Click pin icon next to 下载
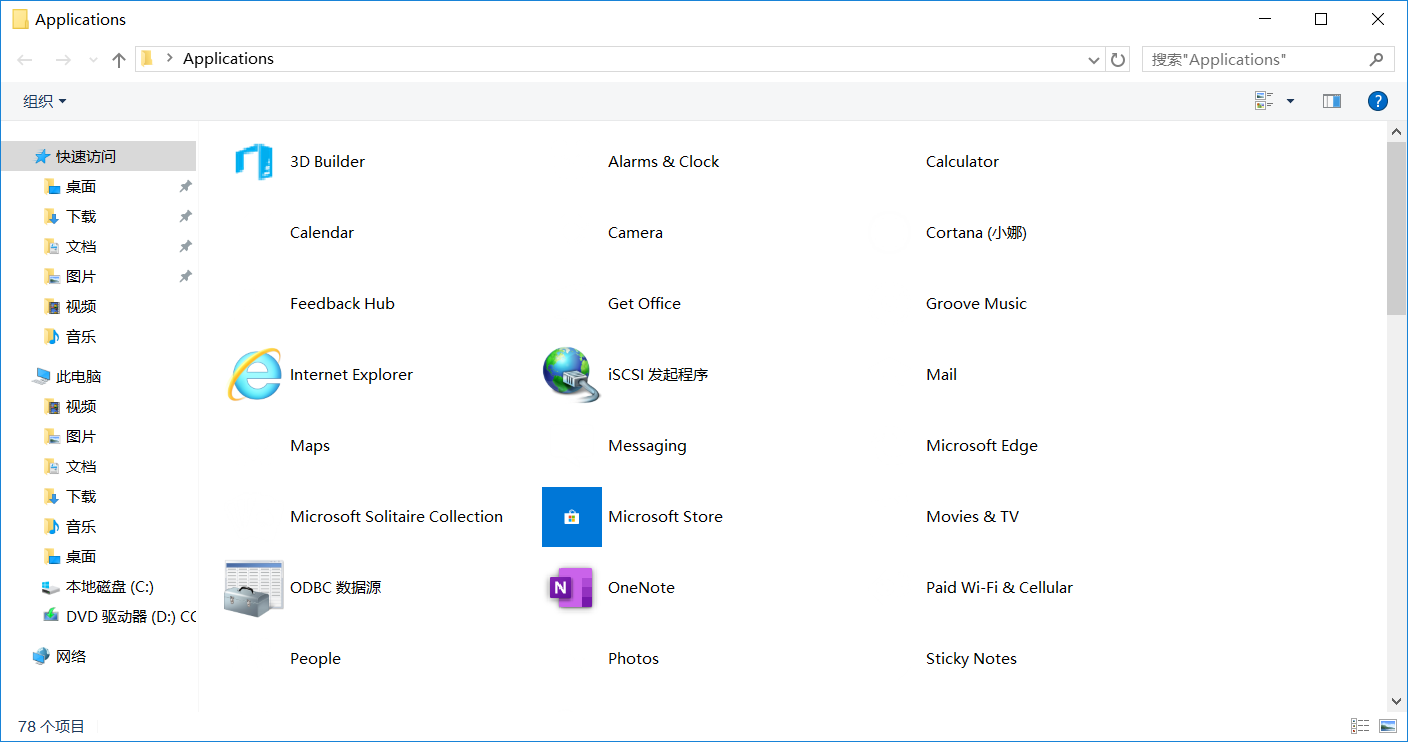The image size is (1408, 742). pyautogui.click(x=185, y=217)
